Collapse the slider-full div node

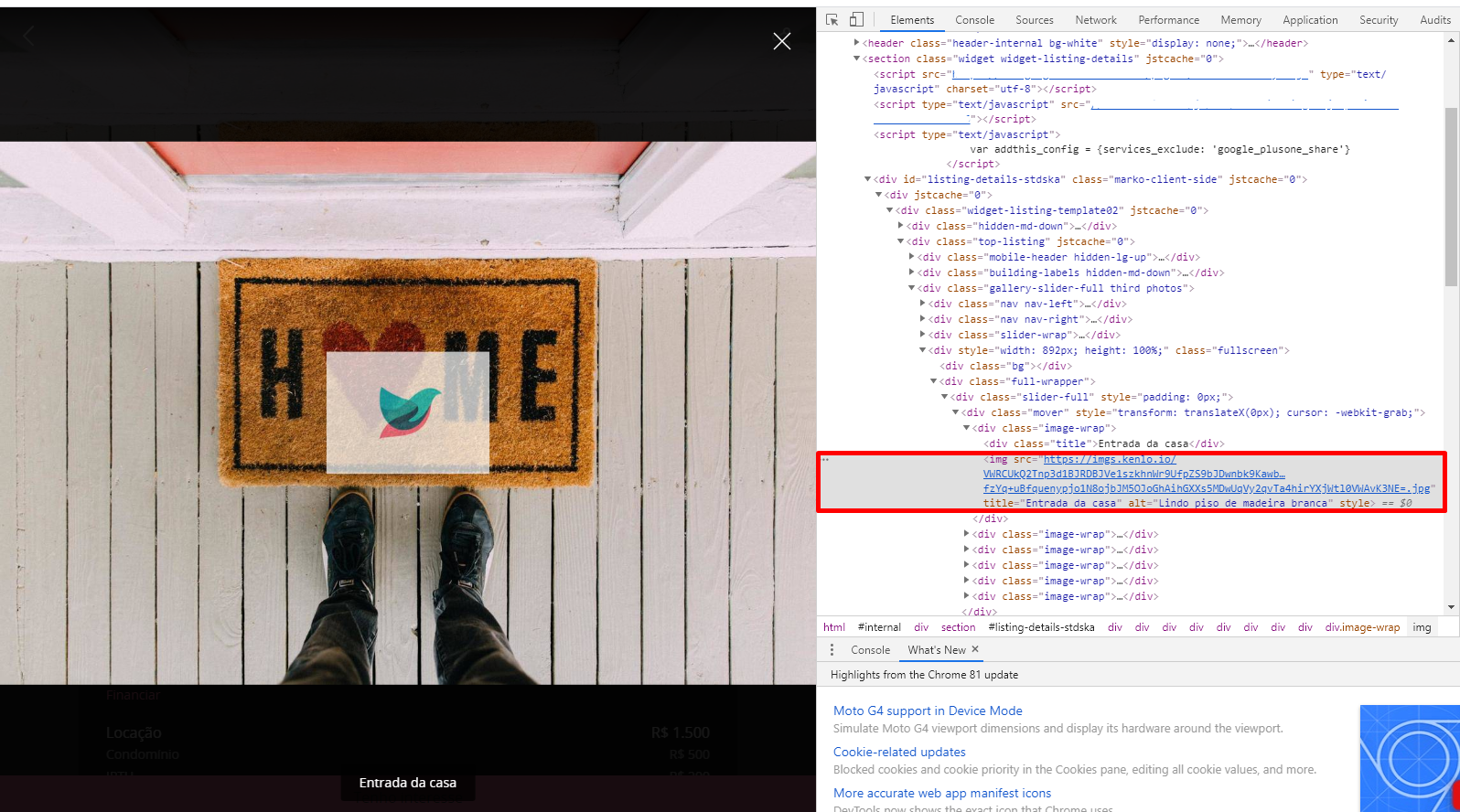pos(945,397)
